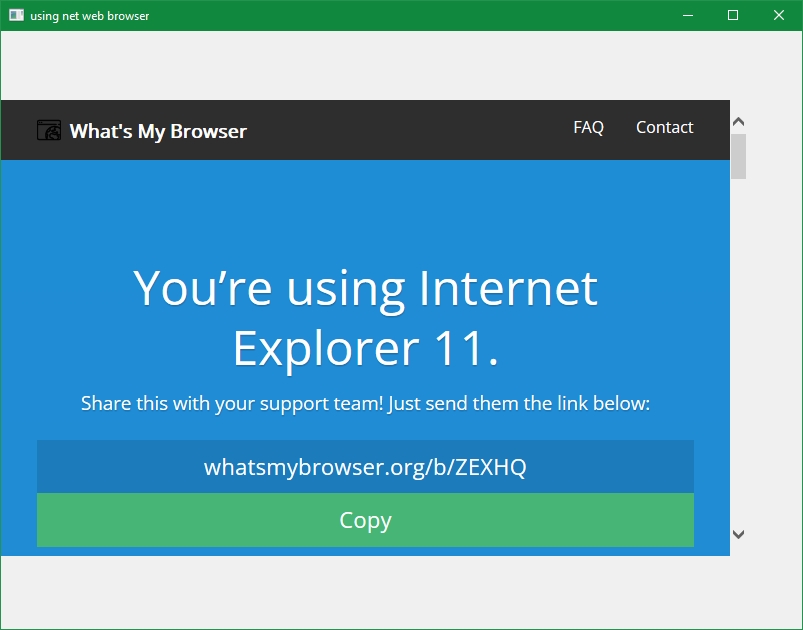Click the 'What's My Browser' site title
The height and width of the screenshot is (630, 803).
coord(159,130)
